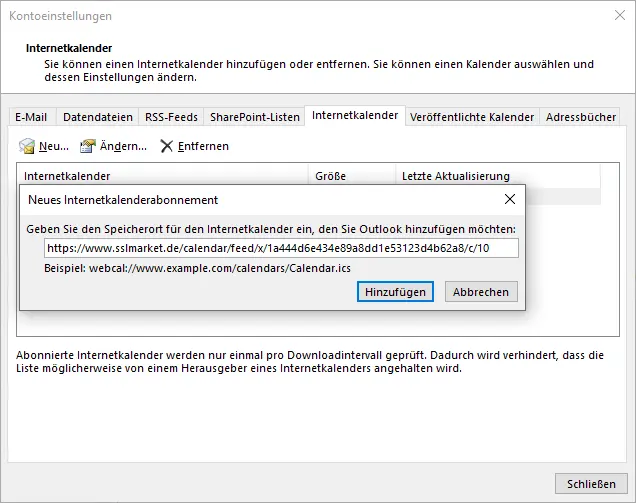Click the Internetkalender bold heading
This screenshot has height=503, width=636.
69,48
